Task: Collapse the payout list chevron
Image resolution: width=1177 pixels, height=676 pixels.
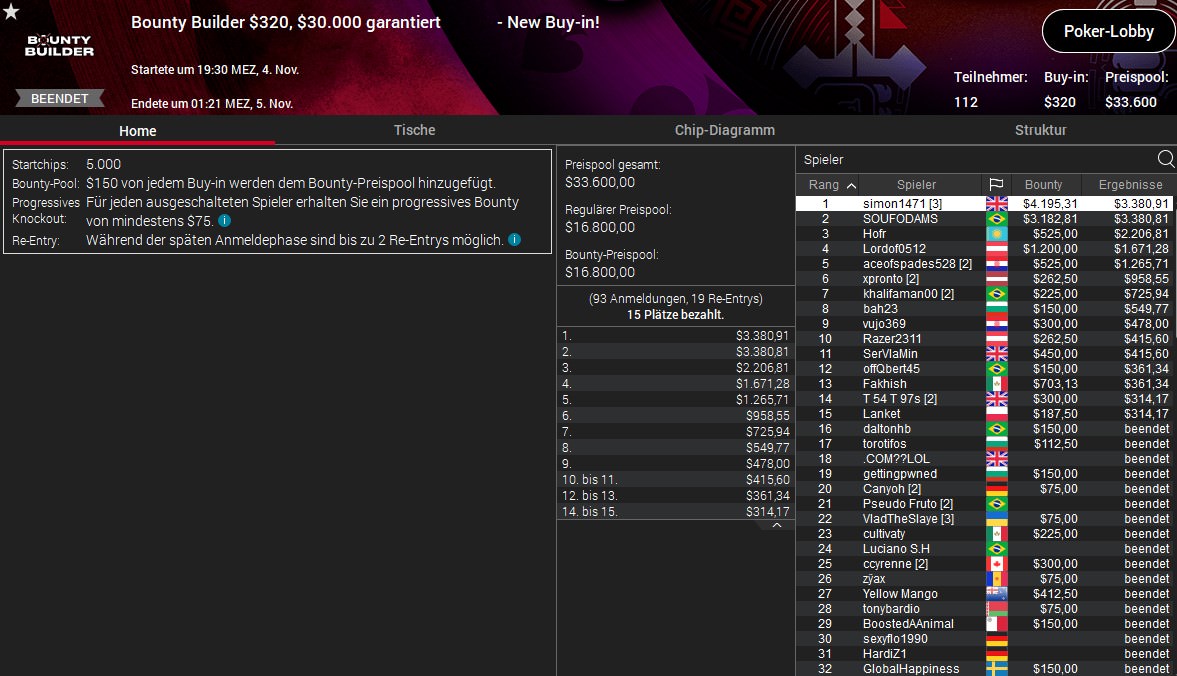Action: click(x=777, y=525)
